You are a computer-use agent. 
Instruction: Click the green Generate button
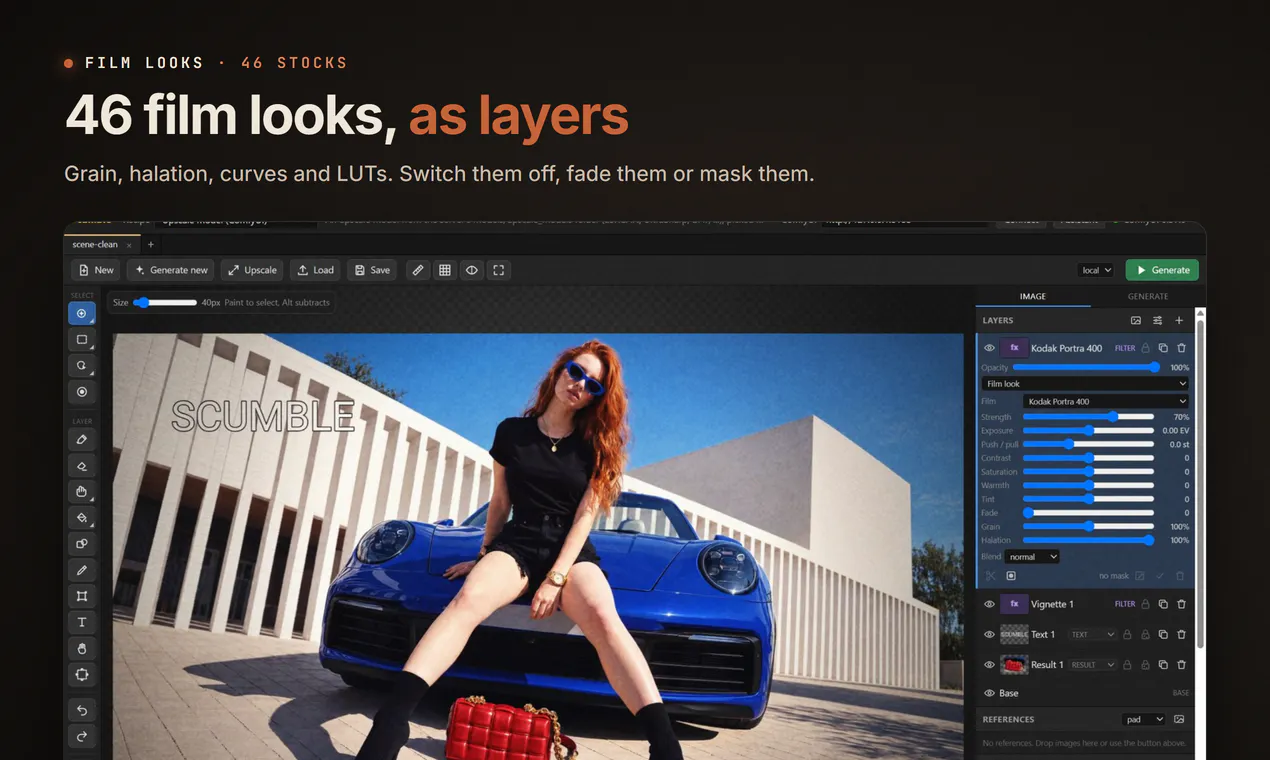point(1162,270)
